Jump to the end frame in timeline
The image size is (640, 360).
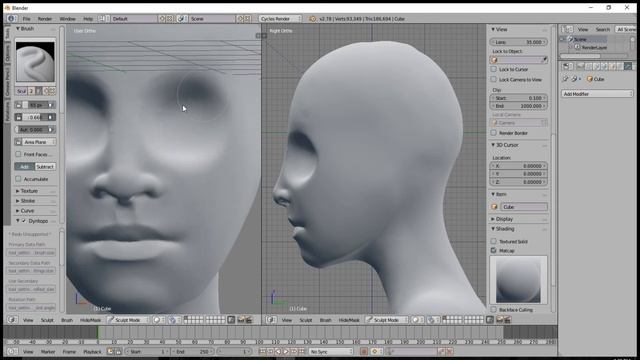(302, 351)
